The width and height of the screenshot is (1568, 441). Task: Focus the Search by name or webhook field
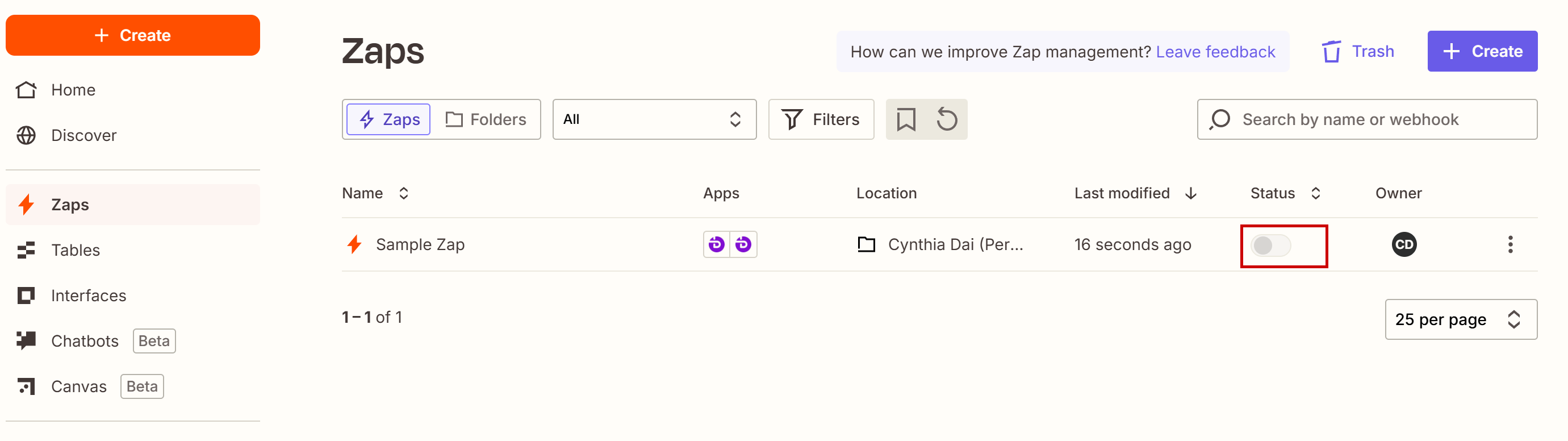(1366, 119)
